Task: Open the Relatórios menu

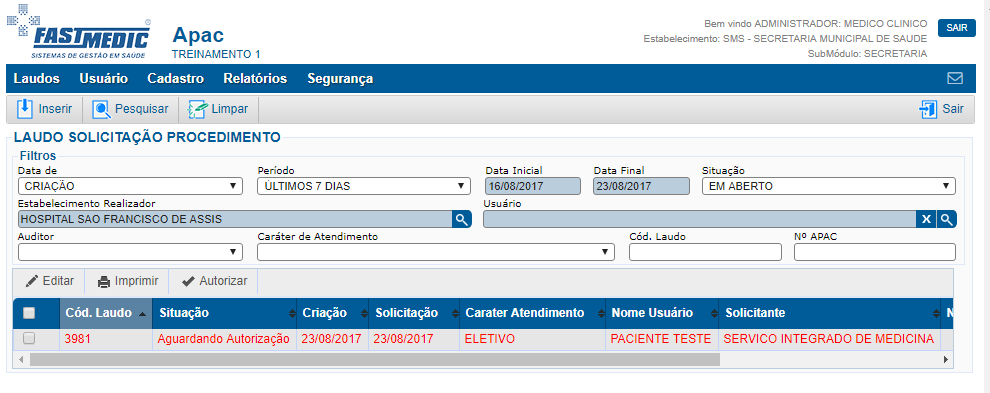Action: (255, 78)
